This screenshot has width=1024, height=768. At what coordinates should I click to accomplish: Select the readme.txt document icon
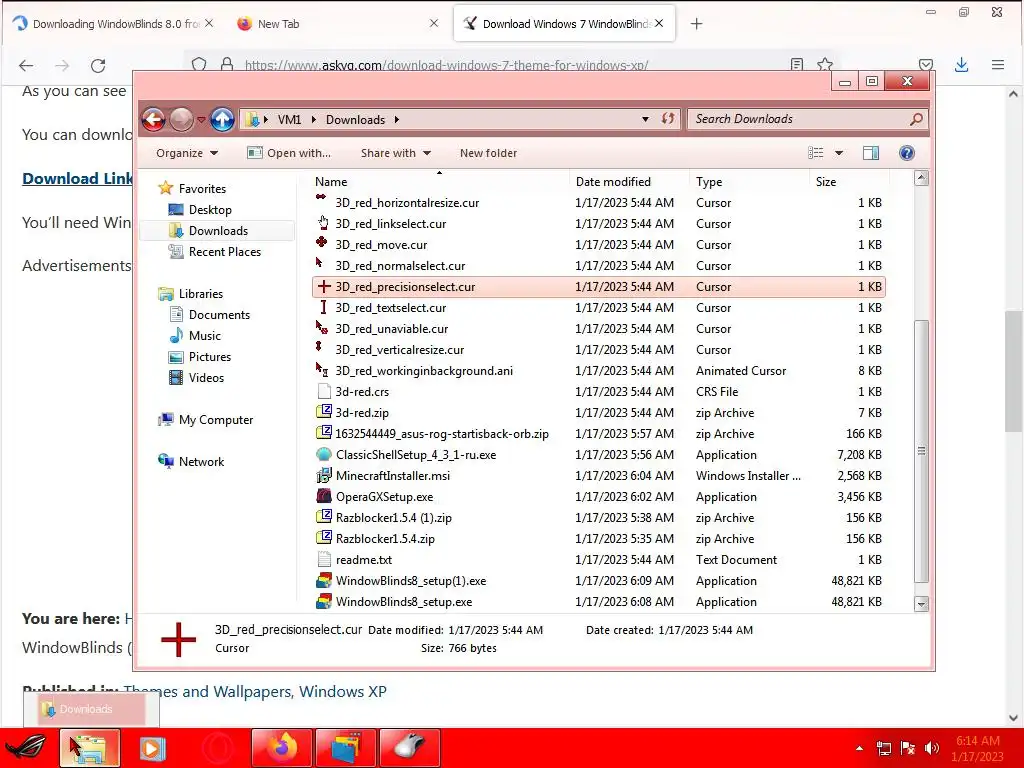tap(323, 560)
